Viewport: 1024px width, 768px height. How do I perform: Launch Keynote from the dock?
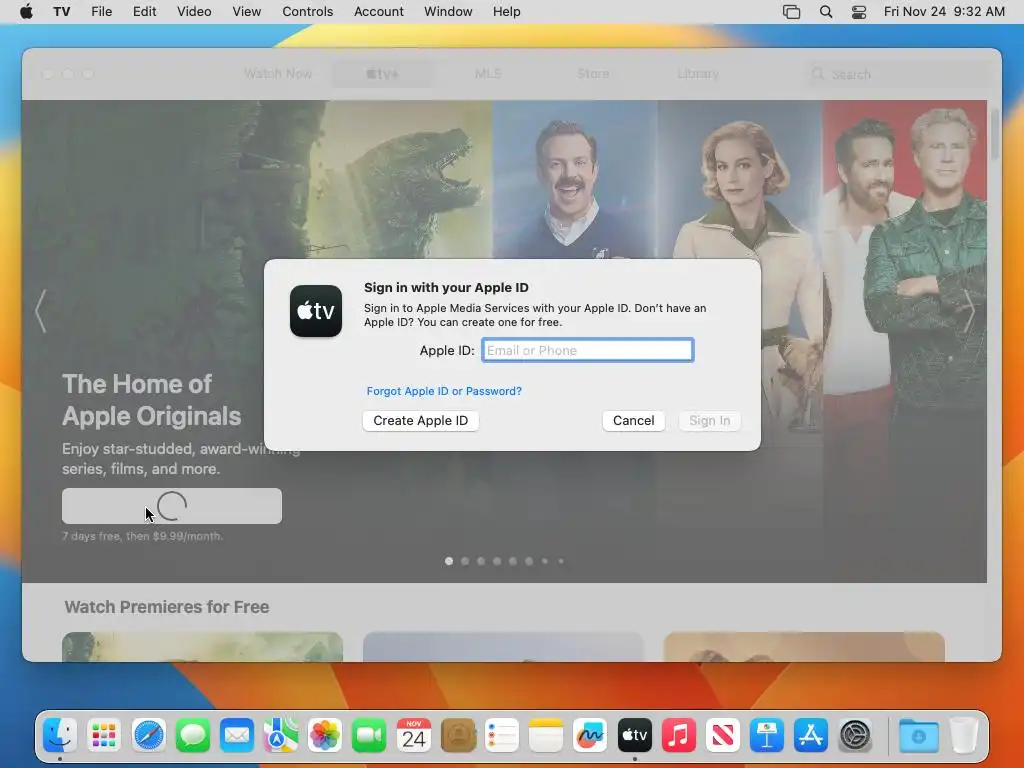pos(767,735)
